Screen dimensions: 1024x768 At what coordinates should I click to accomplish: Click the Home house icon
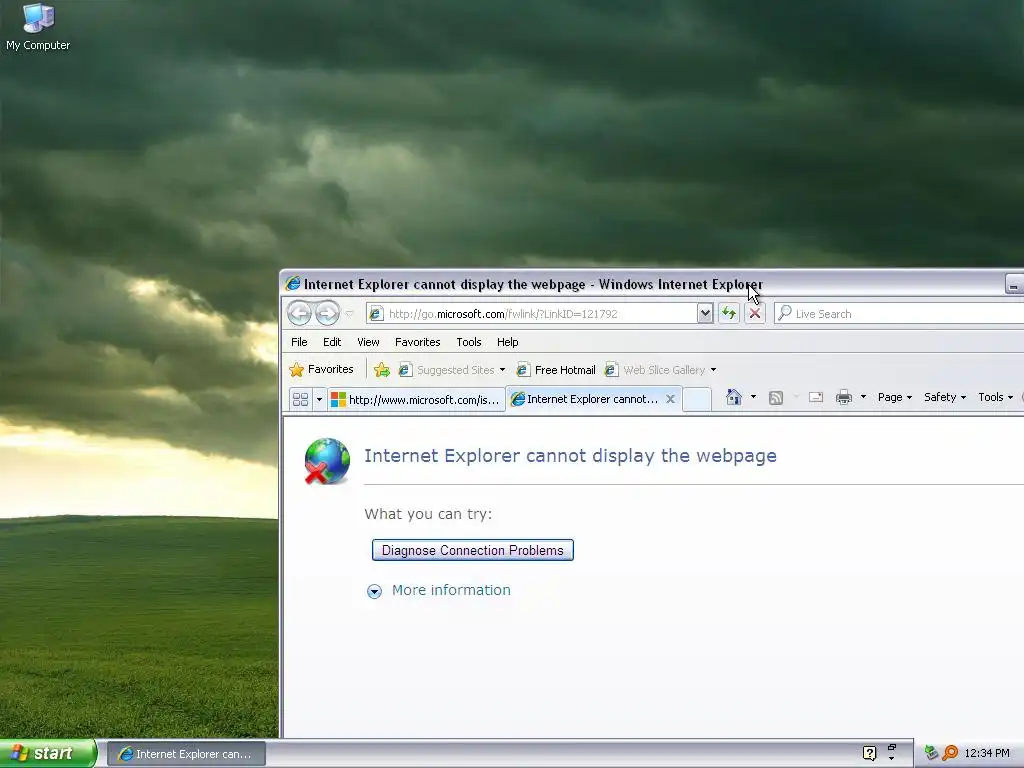pyautogui.click(x=733, y=397)
